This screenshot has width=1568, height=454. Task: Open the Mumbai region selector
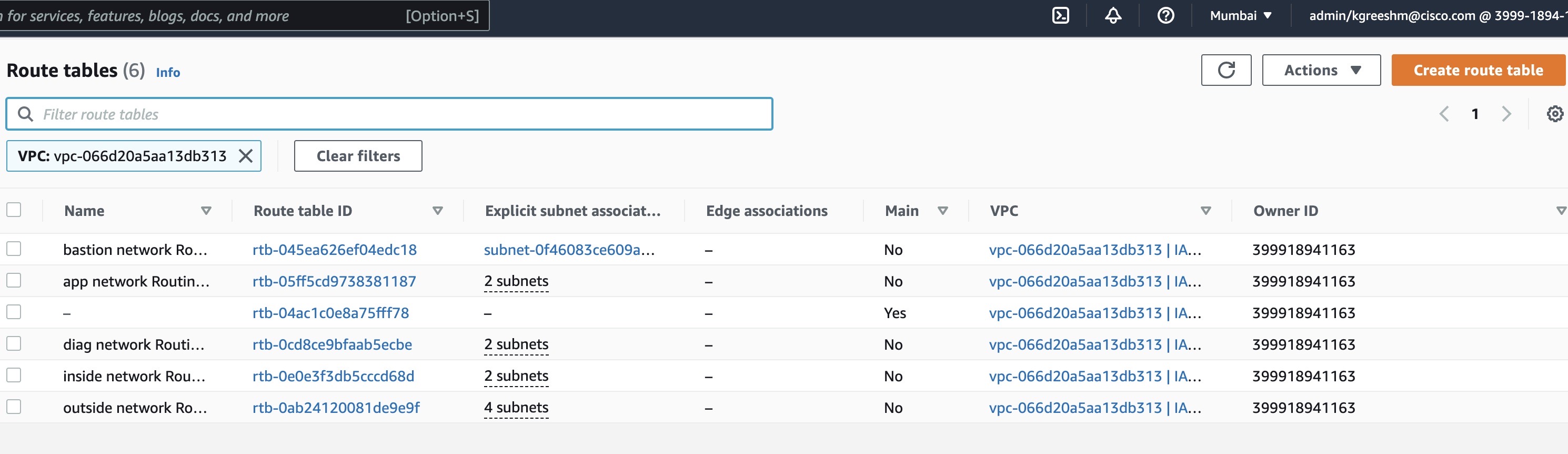[x=1241, y=16]
